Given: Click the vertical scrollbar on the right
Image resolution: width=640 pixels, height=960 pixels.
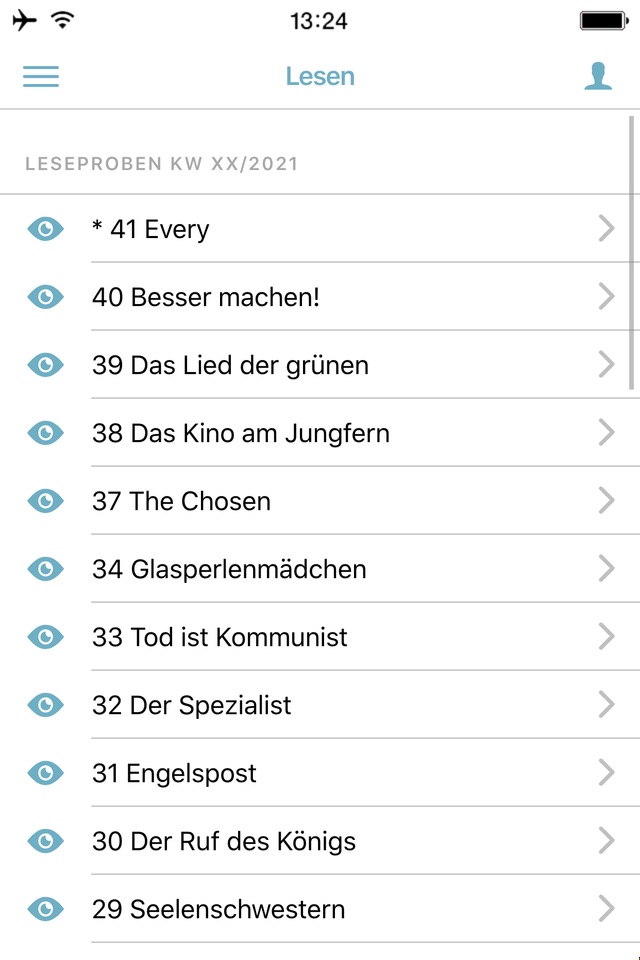Looking at the screenshot, I should (x=631, y=260).
